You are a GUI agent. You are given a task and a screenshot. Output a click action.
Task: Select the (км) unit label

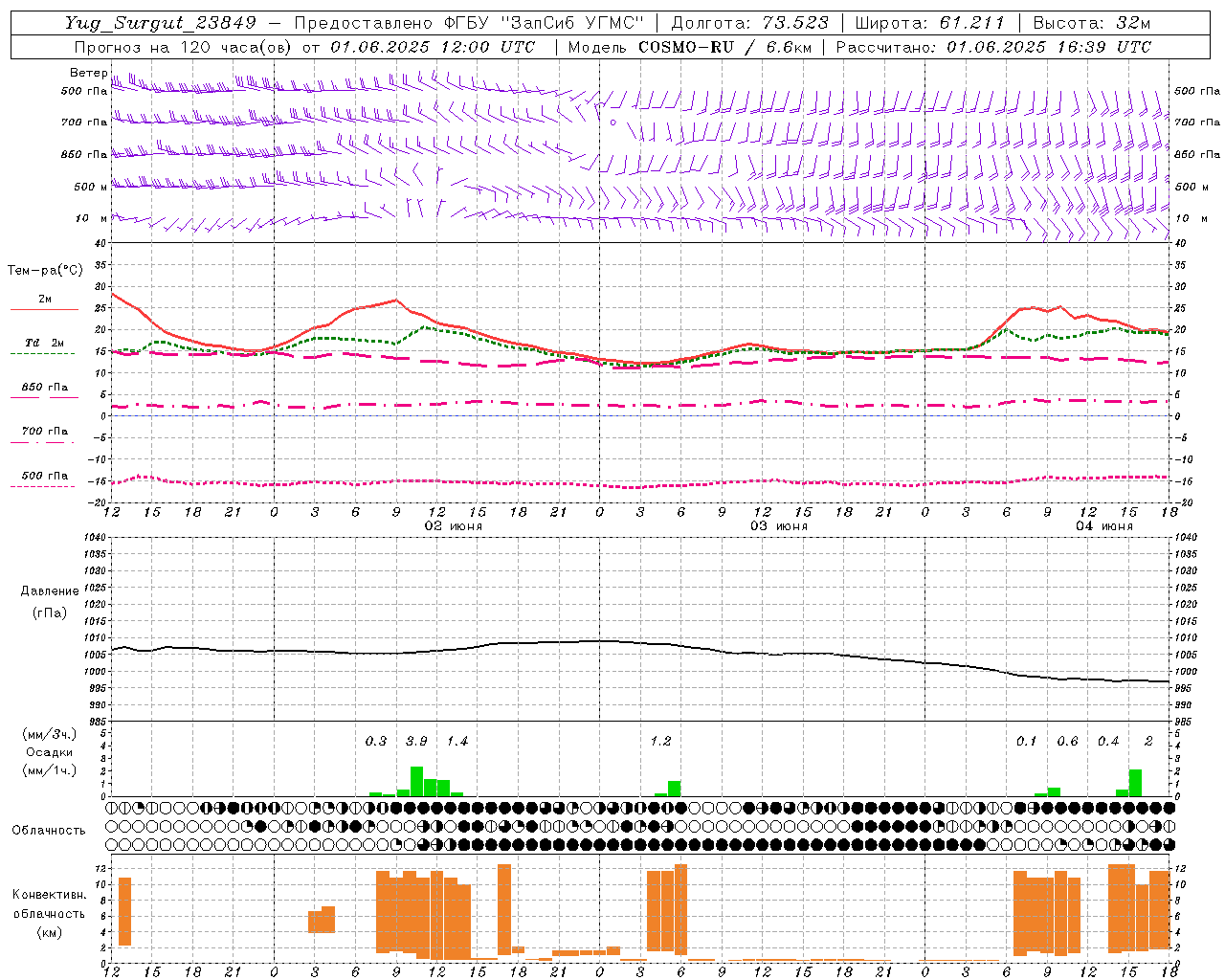coord(49,933)
